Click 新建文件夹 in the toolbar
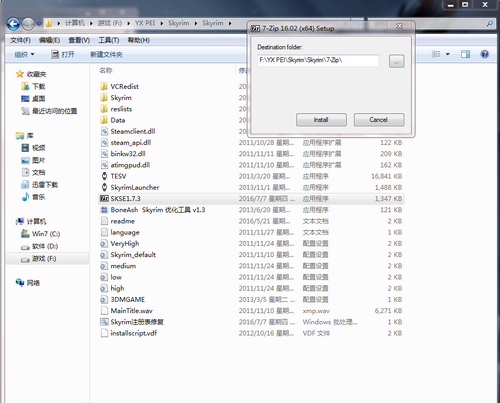 (106, 54)
